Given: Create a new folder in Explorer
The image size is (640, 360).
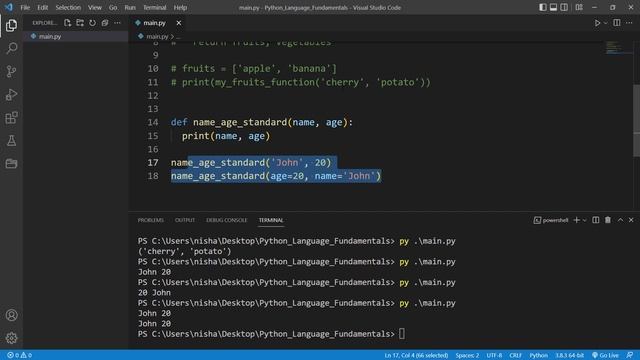Looking at the screenshot, I should click(80, 23).
